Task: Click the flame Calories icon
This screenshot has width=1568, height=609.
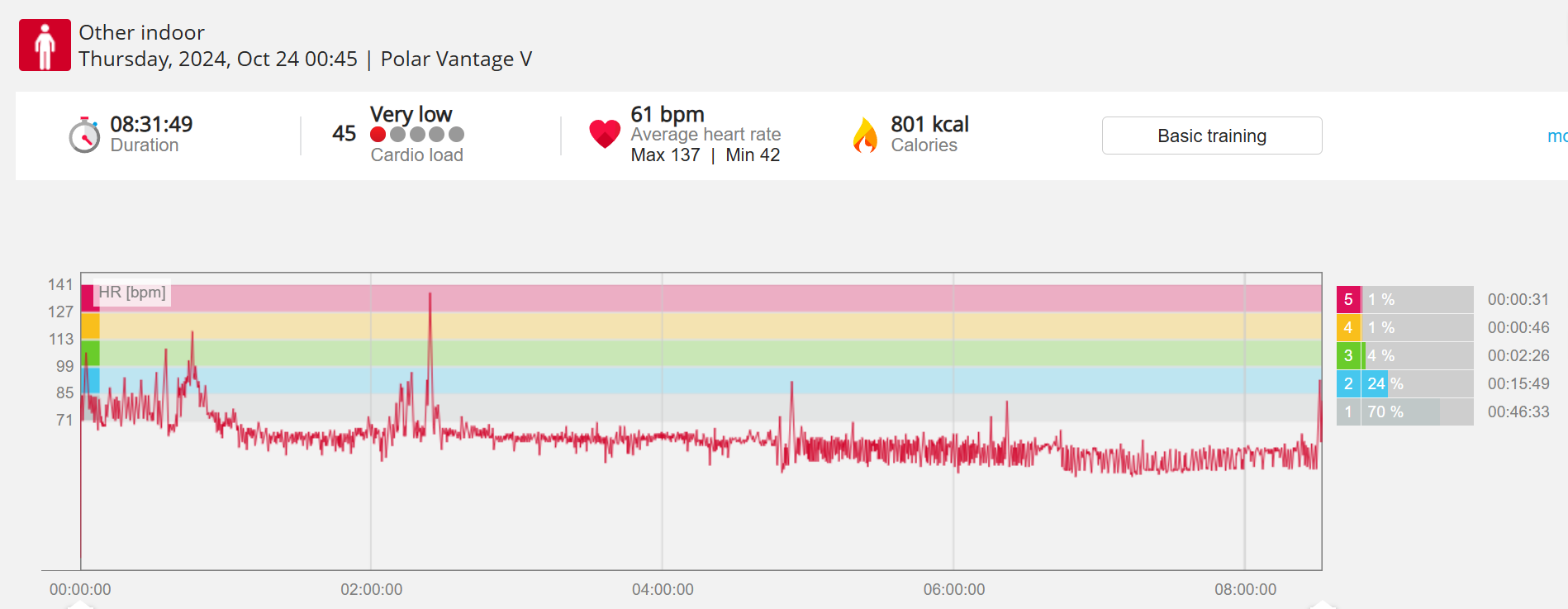Action: [x=865, y=136]
